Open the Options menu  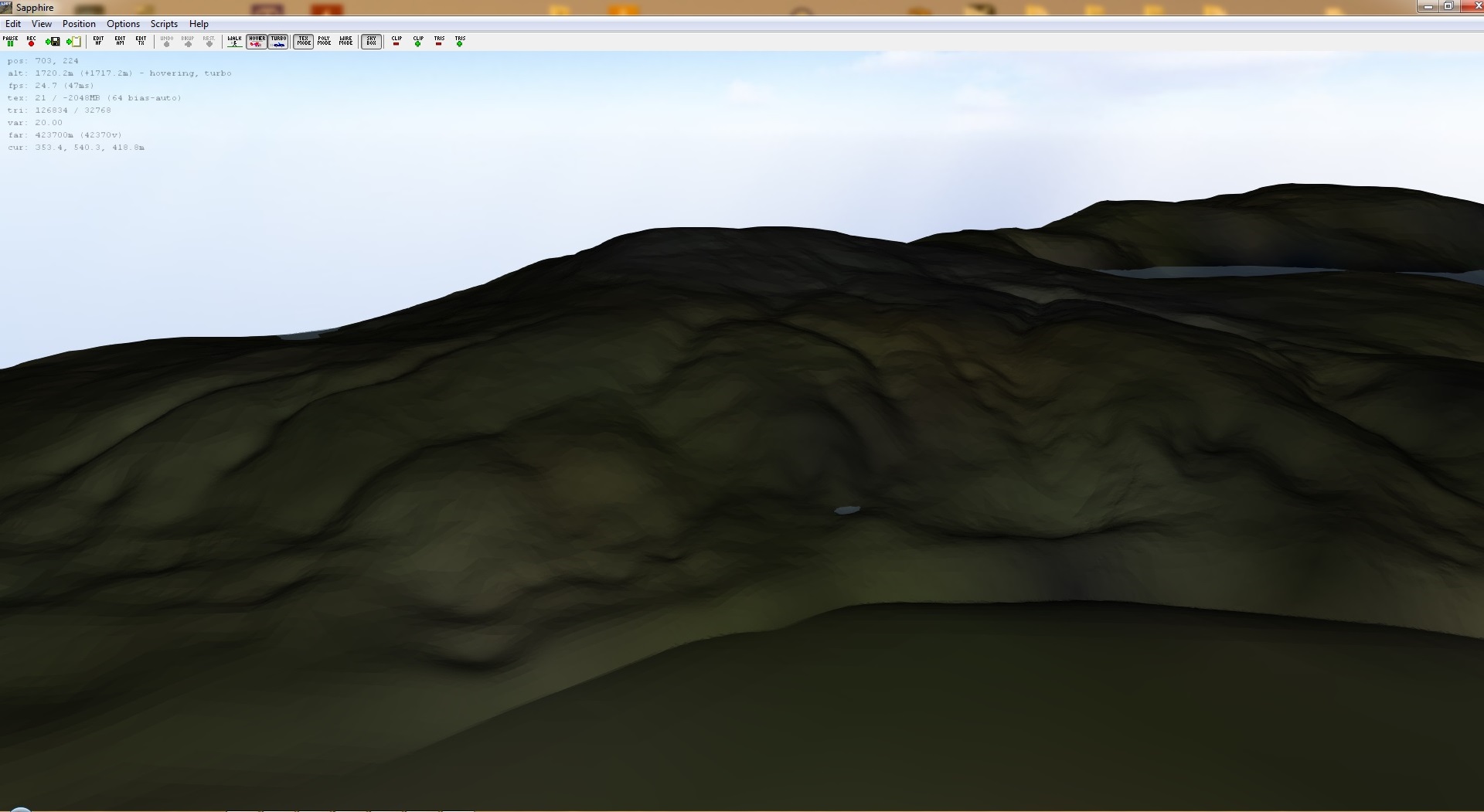tap(123, 24)
